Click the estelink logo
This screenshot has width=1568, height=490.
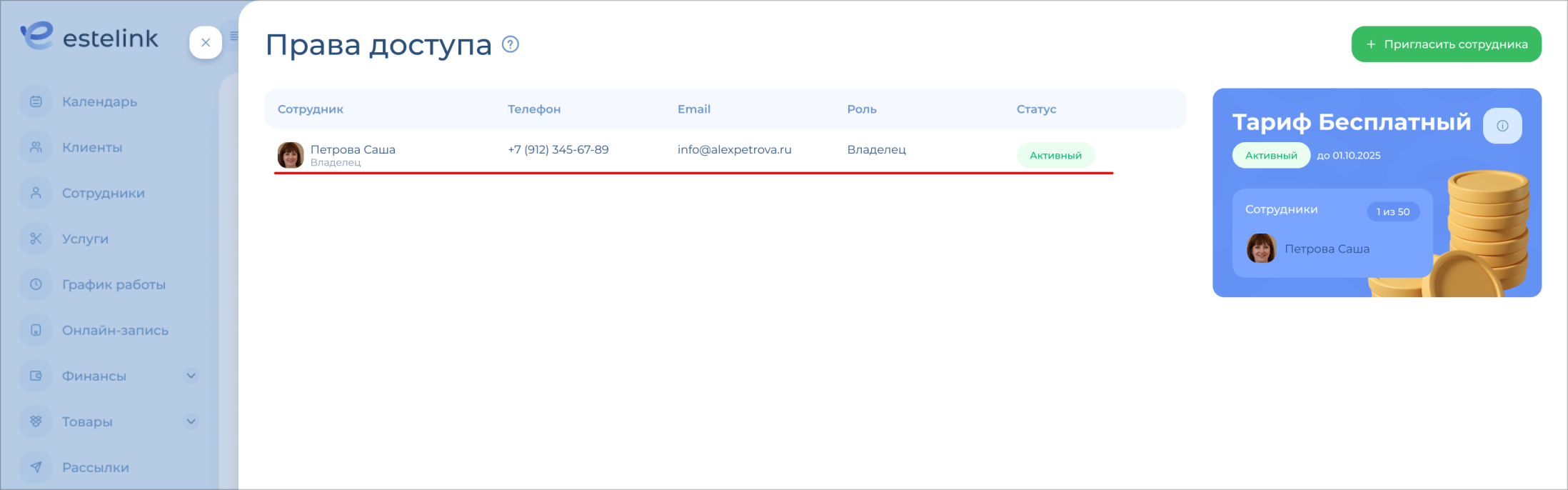[x=89, y=36]
